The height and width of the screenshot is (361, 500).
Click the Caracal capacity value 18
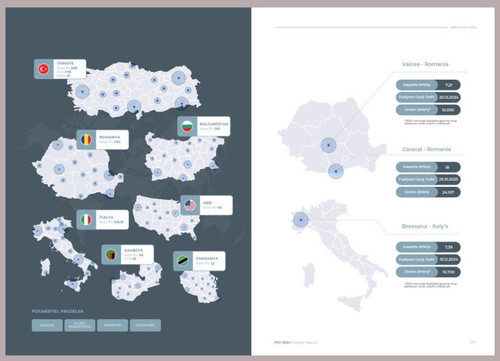447,167
